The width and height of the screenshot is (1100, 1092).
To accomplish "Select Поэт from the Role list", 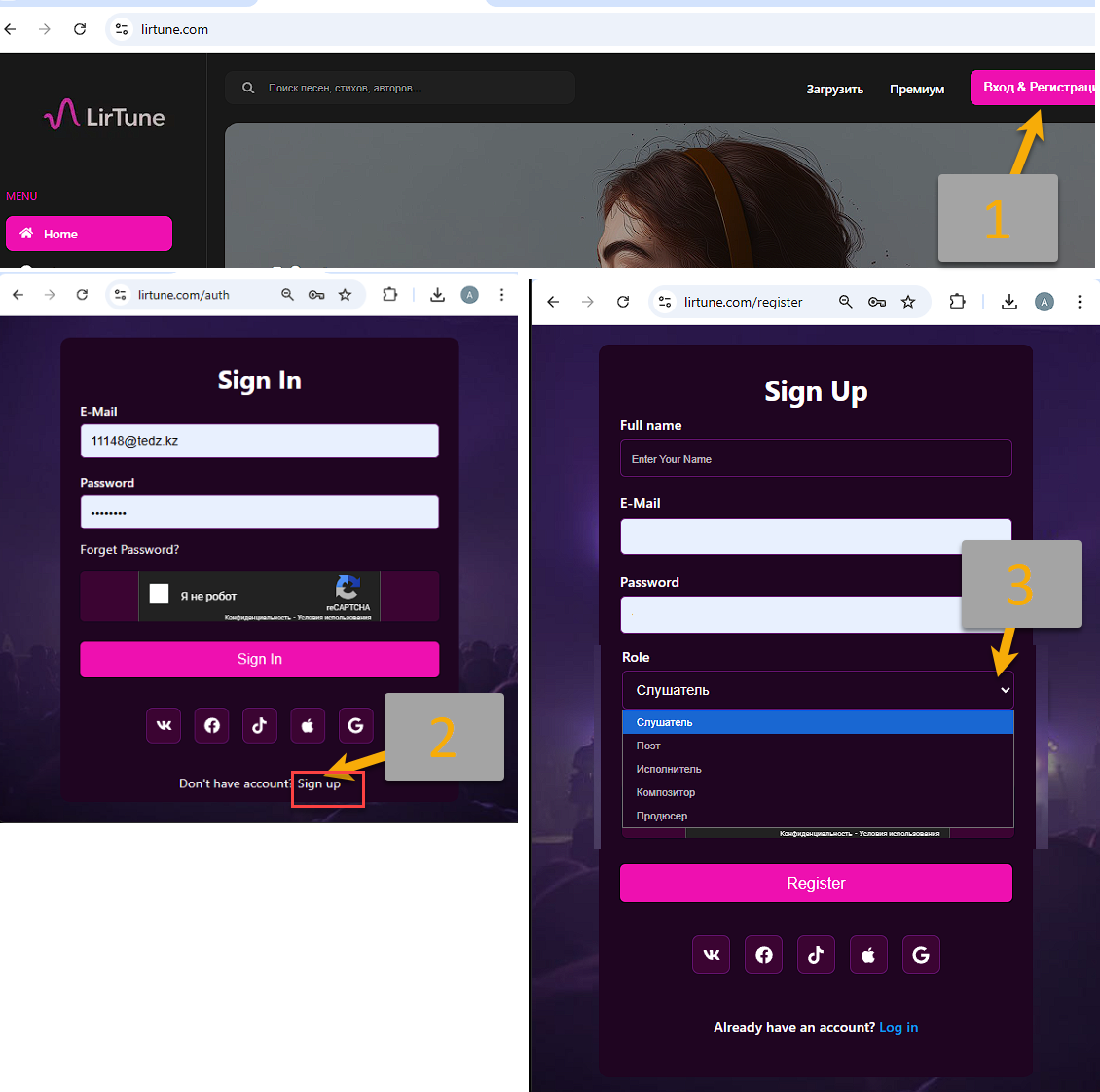I will 648,746.
